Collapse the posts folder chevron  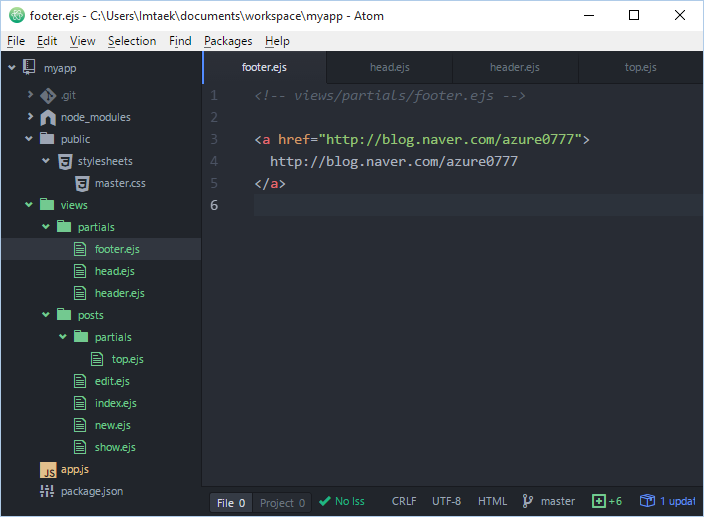point(46,315)
